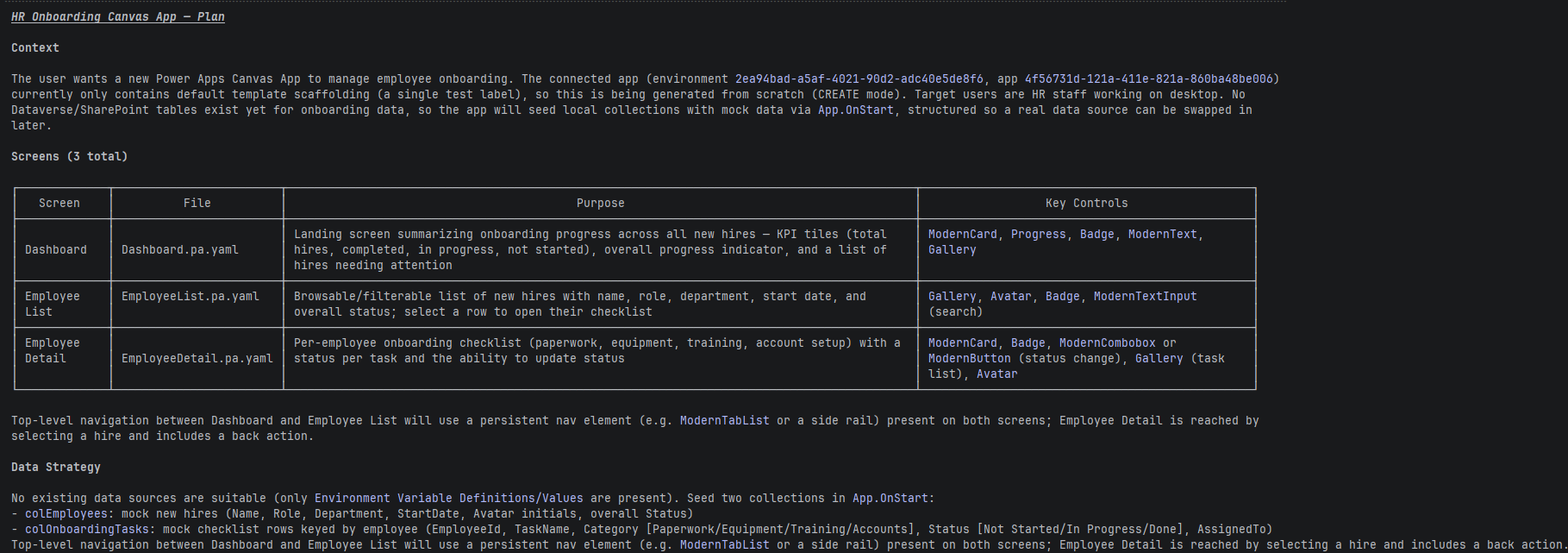Click "ModernTabList" in the bottom unwrapped line

click(x=725, y=544)
